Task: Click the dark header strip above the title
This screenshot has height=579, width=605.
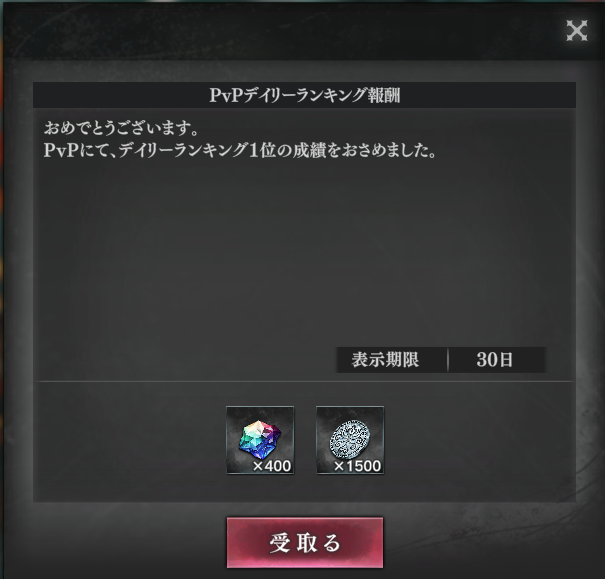Action: point(286,31)
